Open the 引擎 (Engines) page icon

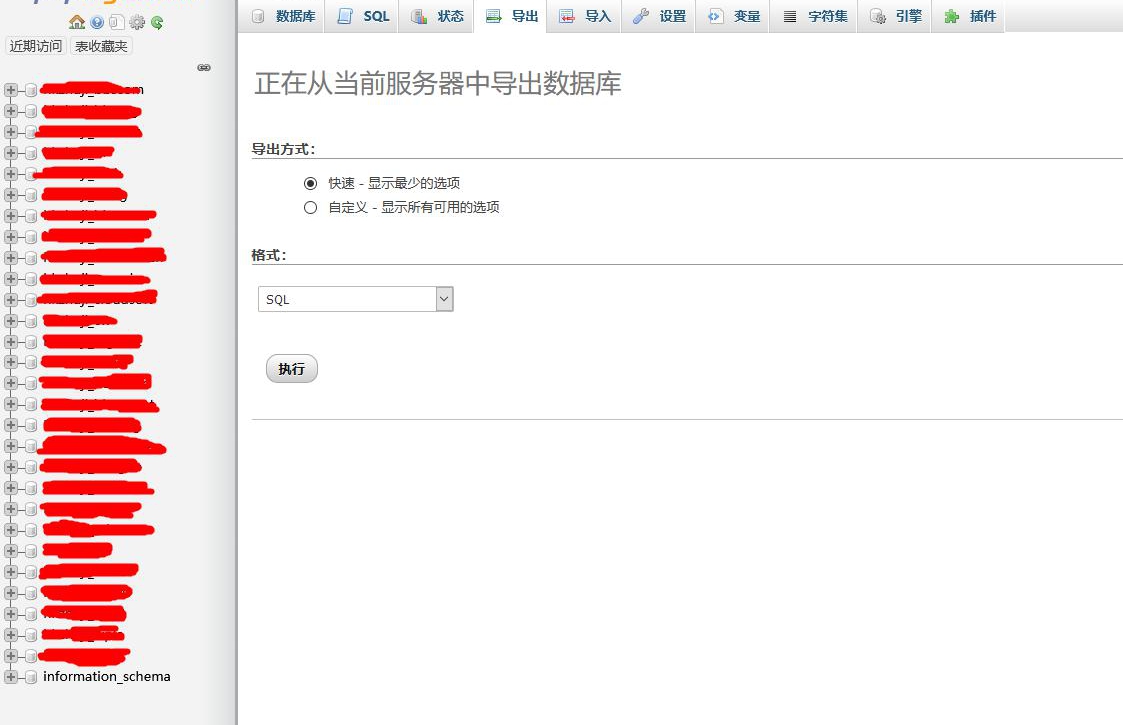pyautogui.click(x=895, y=16)
